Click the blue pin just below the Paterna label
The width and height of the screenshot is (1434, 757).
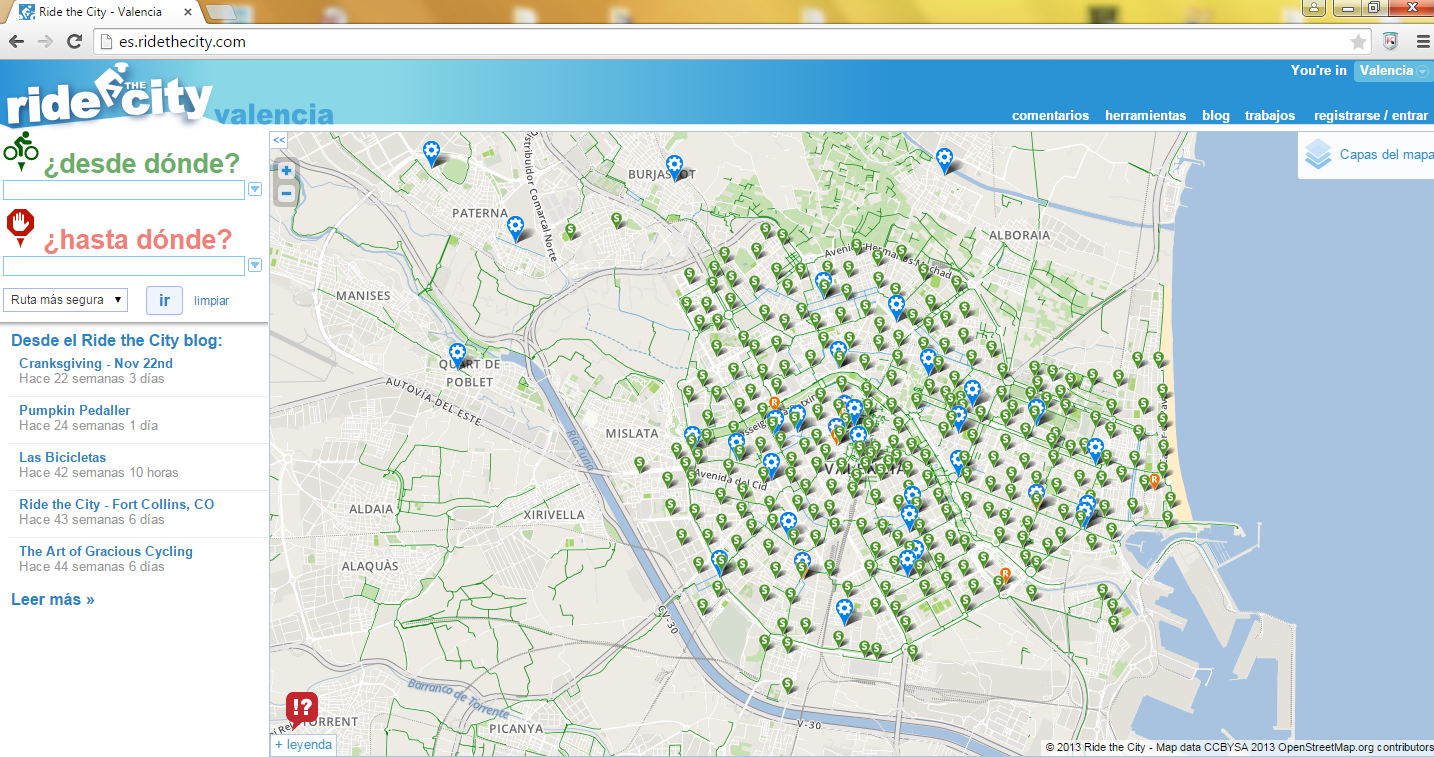click(515, 228)
